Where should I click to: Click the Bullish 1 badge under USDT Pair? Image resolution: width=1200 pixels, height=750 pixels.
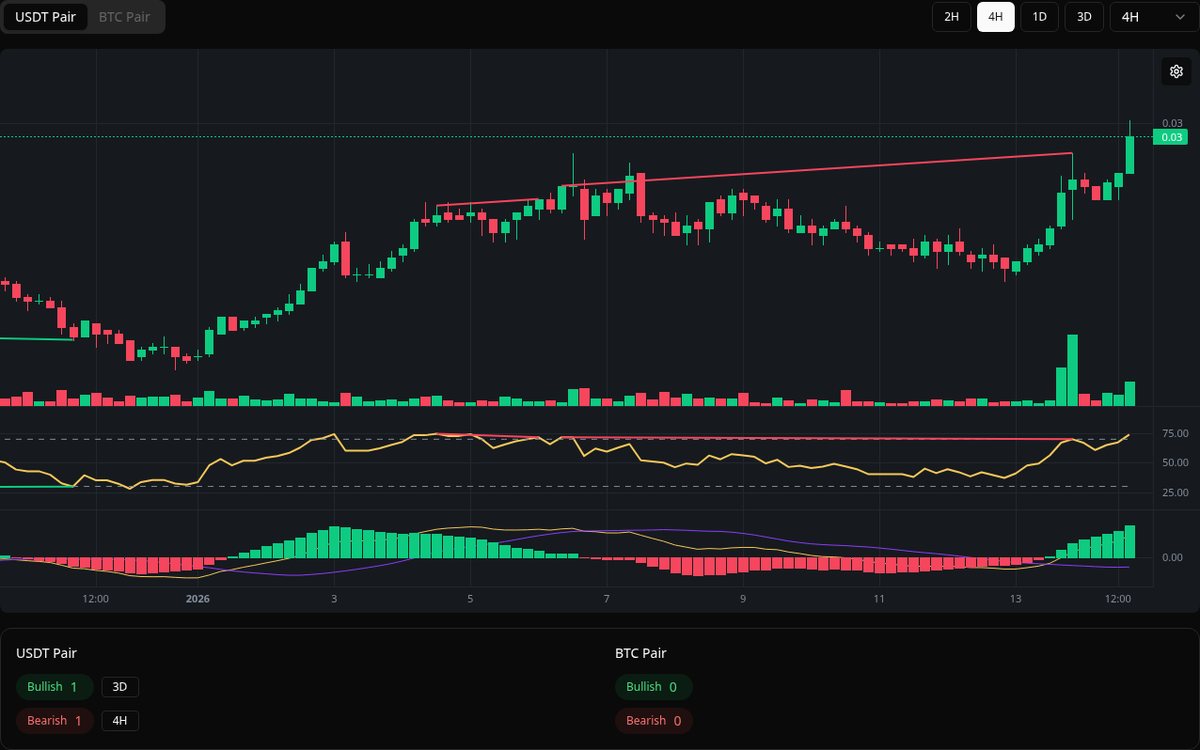pos(54,687)
